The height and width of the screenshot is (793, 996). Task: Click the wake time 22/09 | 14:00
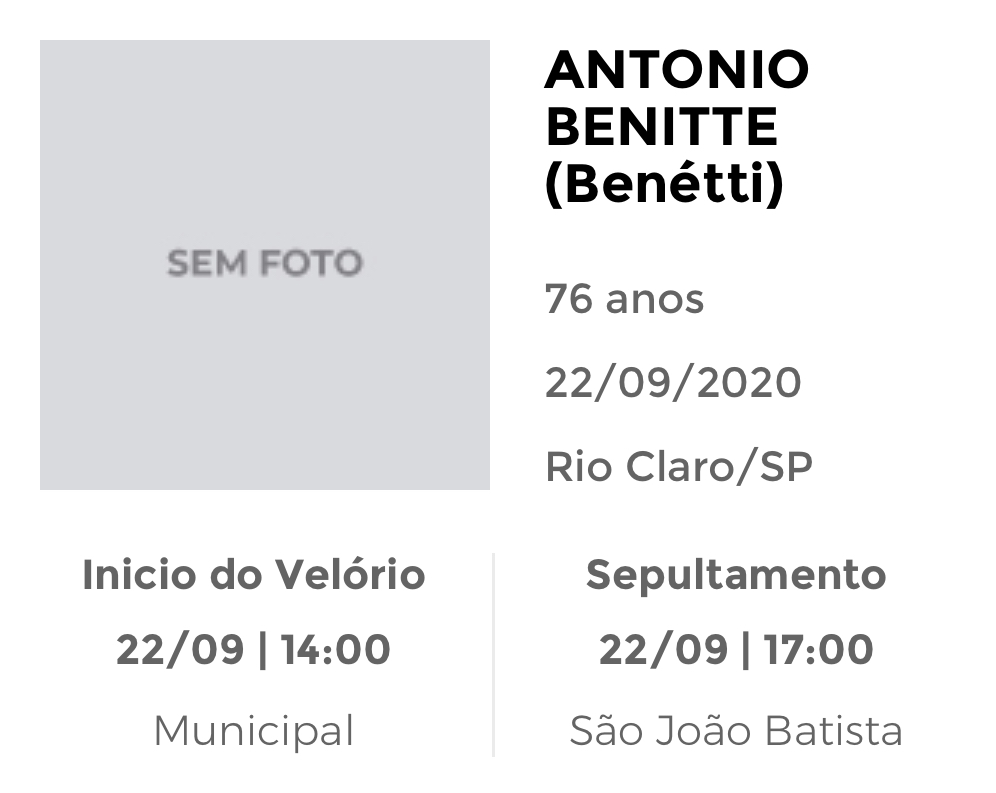pos(253,650)
